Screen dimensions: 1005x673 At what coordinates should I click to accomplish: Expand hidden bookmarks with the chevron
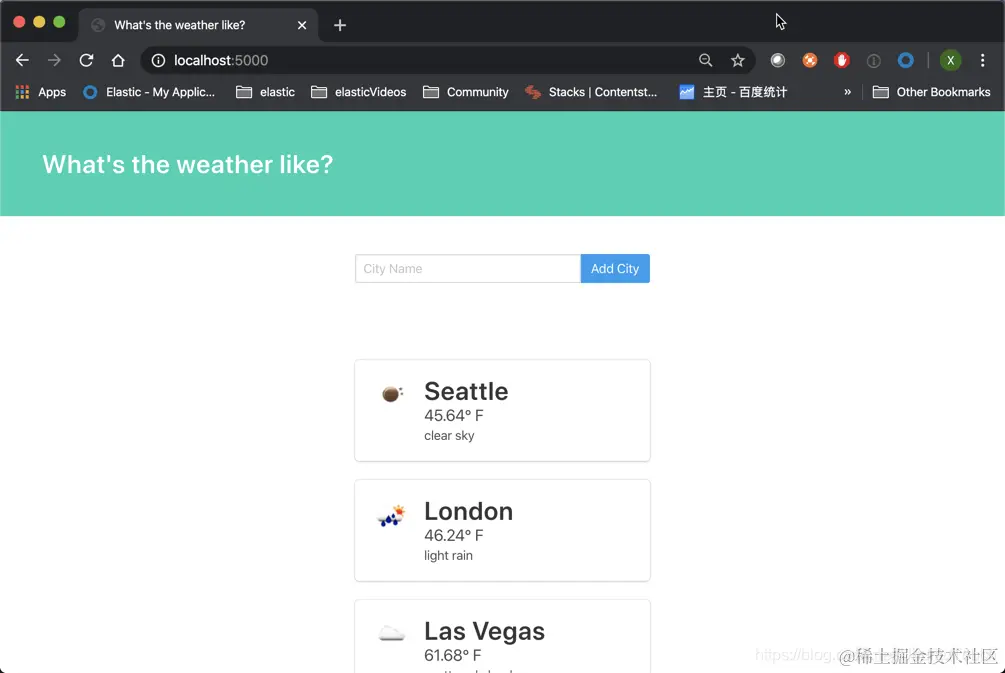pyautogui.click(x=847, y=92)
